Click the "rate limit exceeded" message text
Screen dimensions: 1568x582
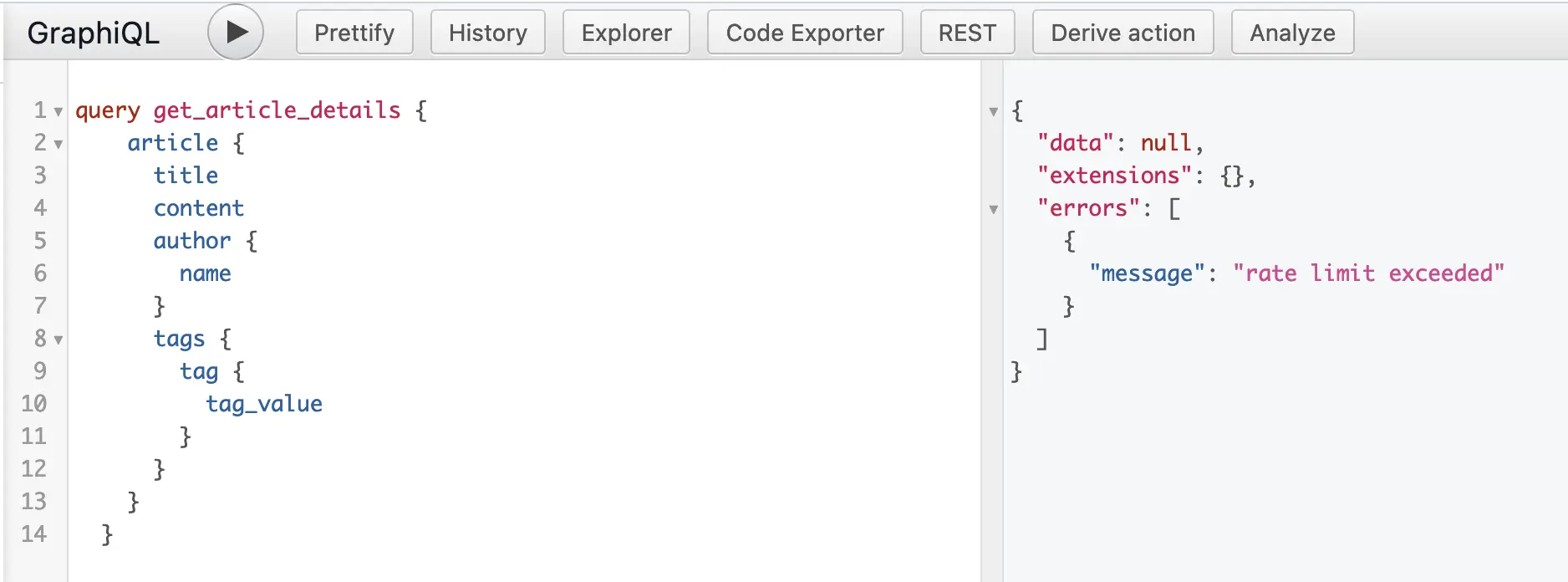pos(1369,273)
